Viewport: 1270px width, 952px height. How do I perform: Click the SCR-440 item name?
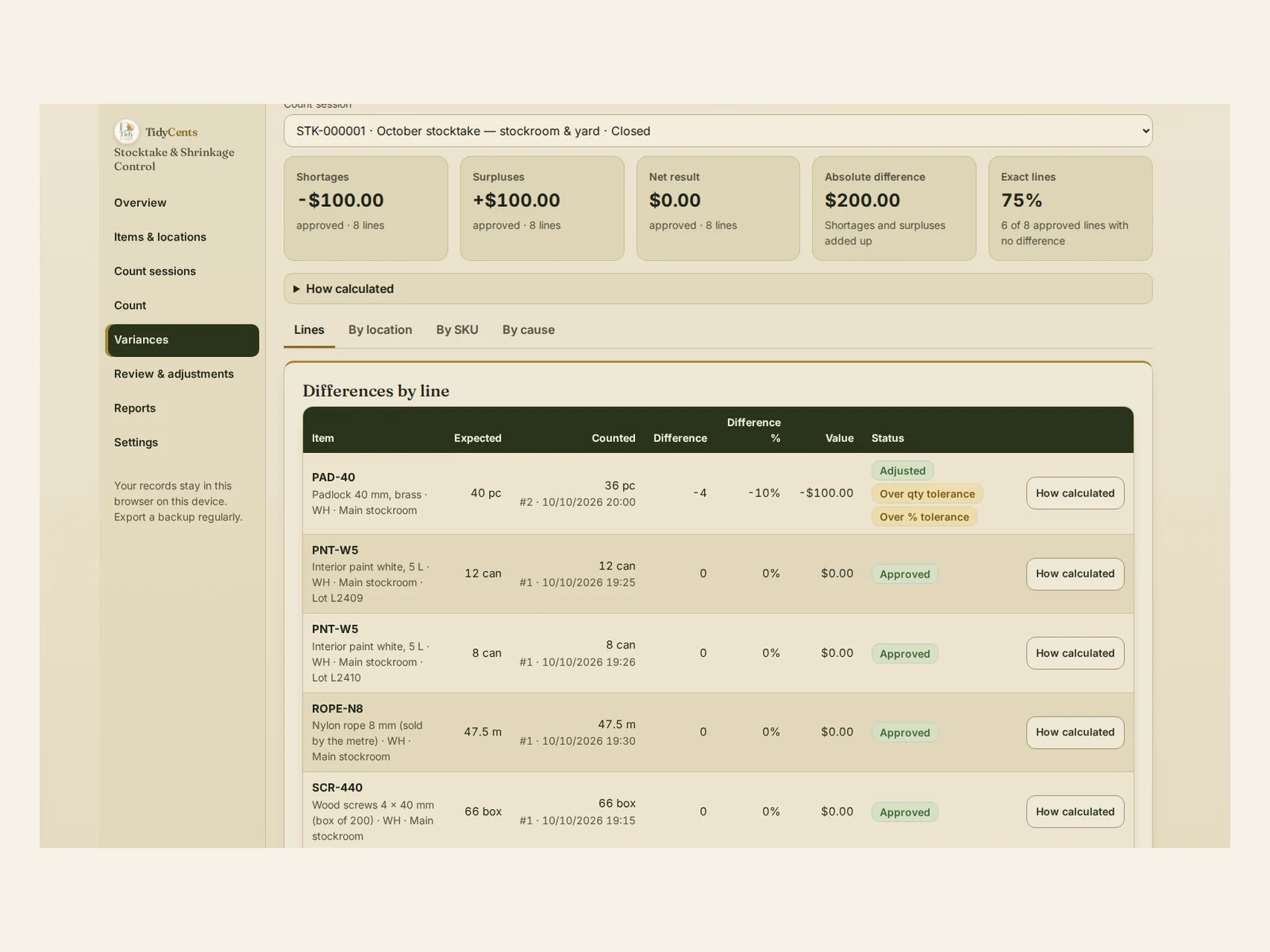pos(337,788)
